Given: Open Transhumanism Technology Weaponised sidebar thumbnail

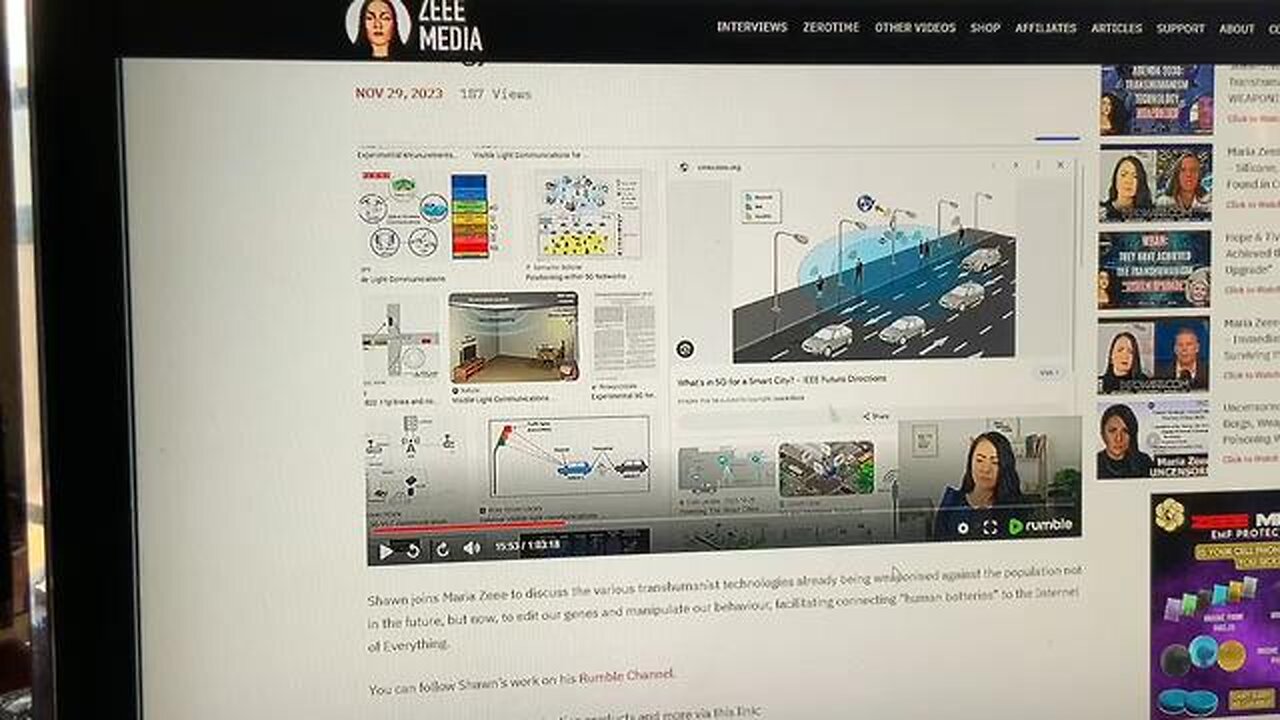Looking at the screenshot, I should click(x=1156, y=100).
